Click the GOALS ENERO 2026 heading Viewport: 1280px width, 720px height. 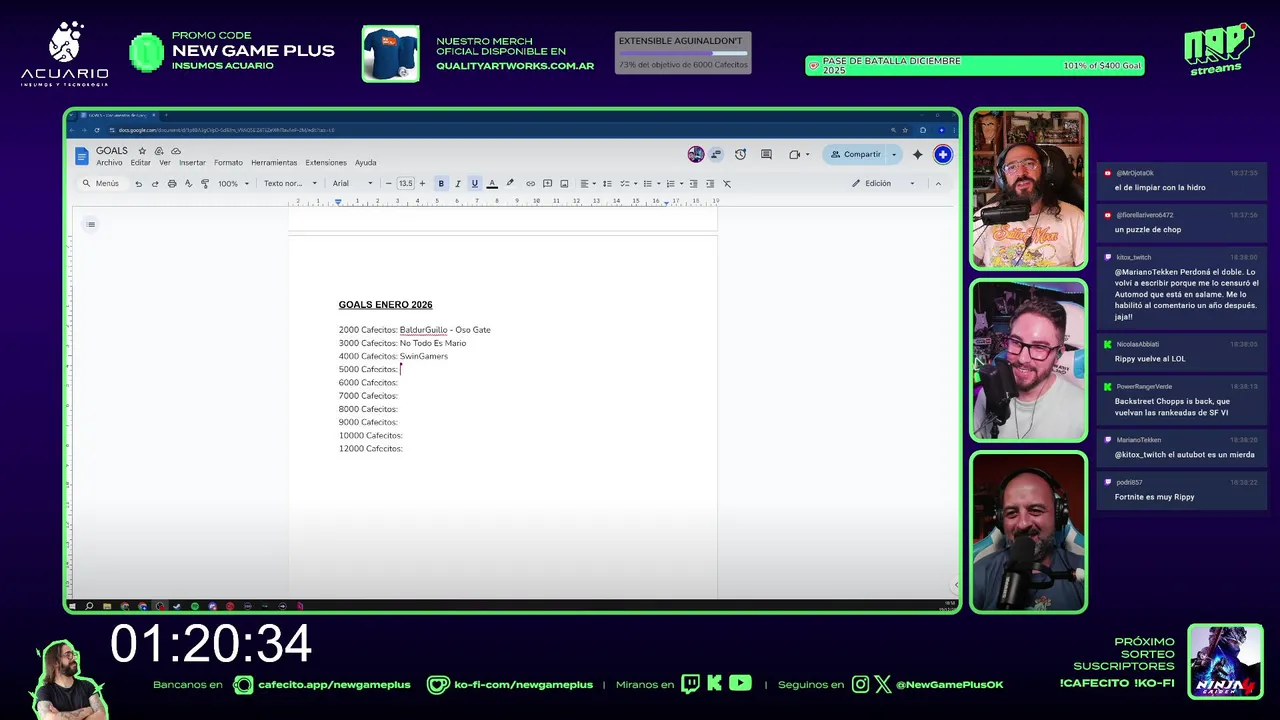[x=385, y=305]
